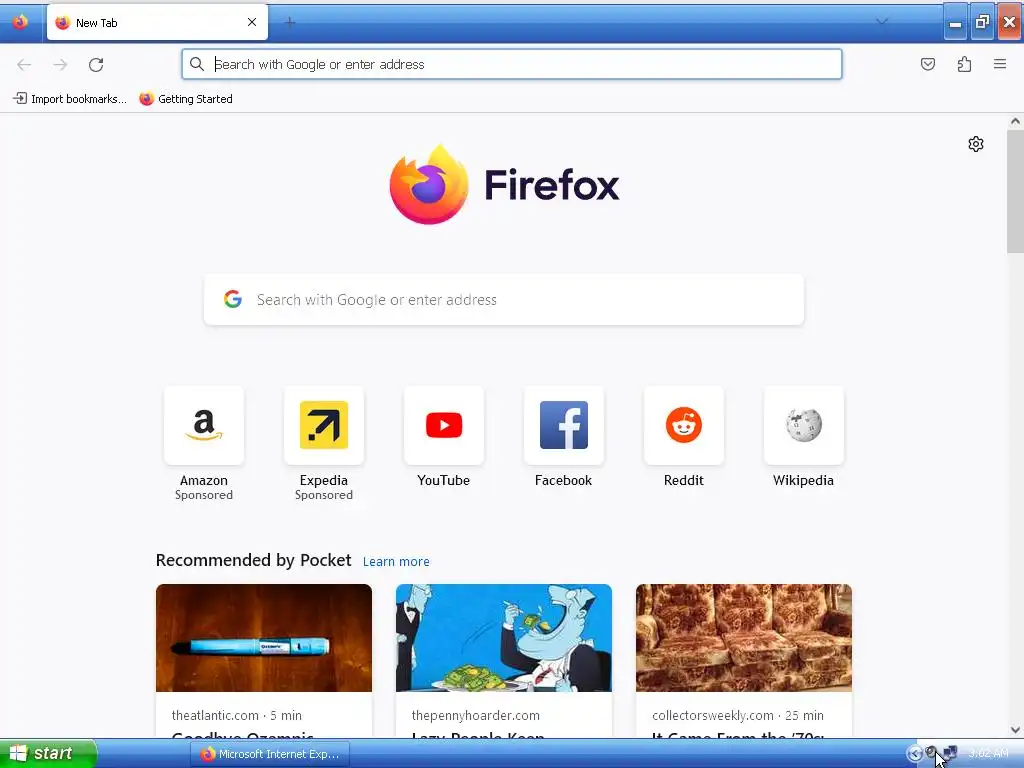Open the Windows start menu
The width and height of the screenshot is (1024, 768).
click(48, 754)
